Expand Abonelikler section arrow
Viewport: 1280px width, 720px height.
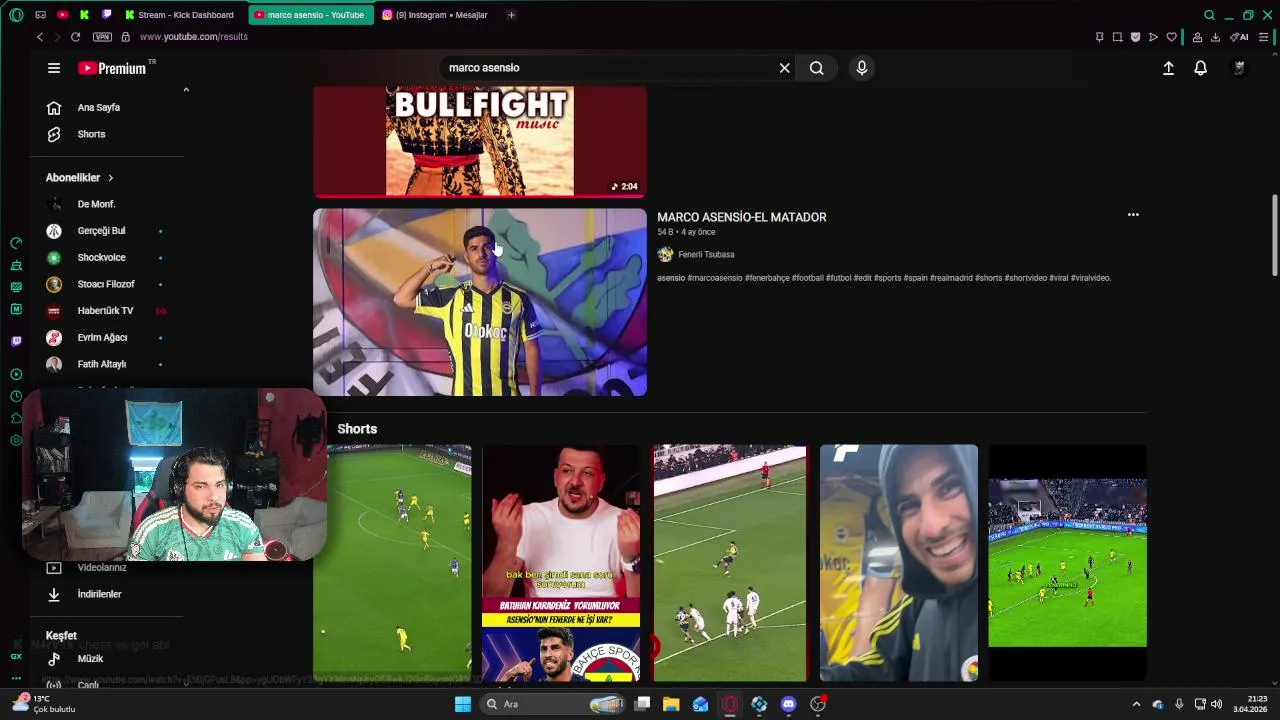coord(110,178)
